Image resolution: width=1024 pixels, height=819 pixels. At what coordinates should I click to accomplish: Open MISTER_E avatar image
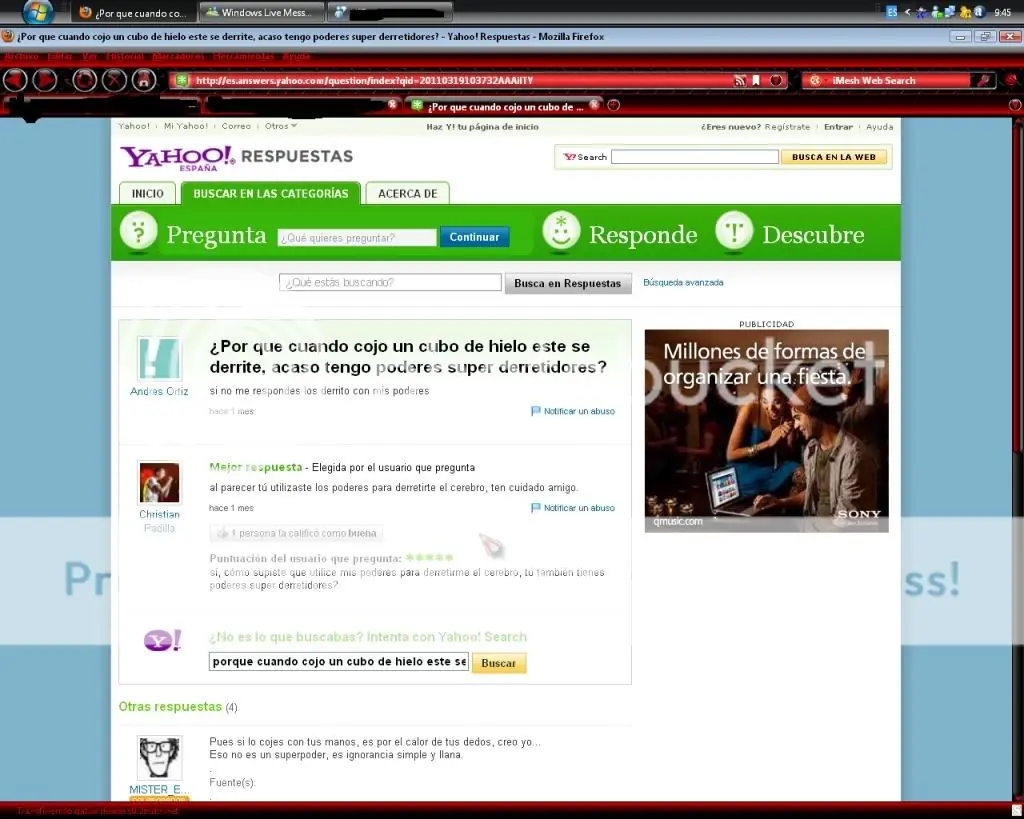pos(159,758)
